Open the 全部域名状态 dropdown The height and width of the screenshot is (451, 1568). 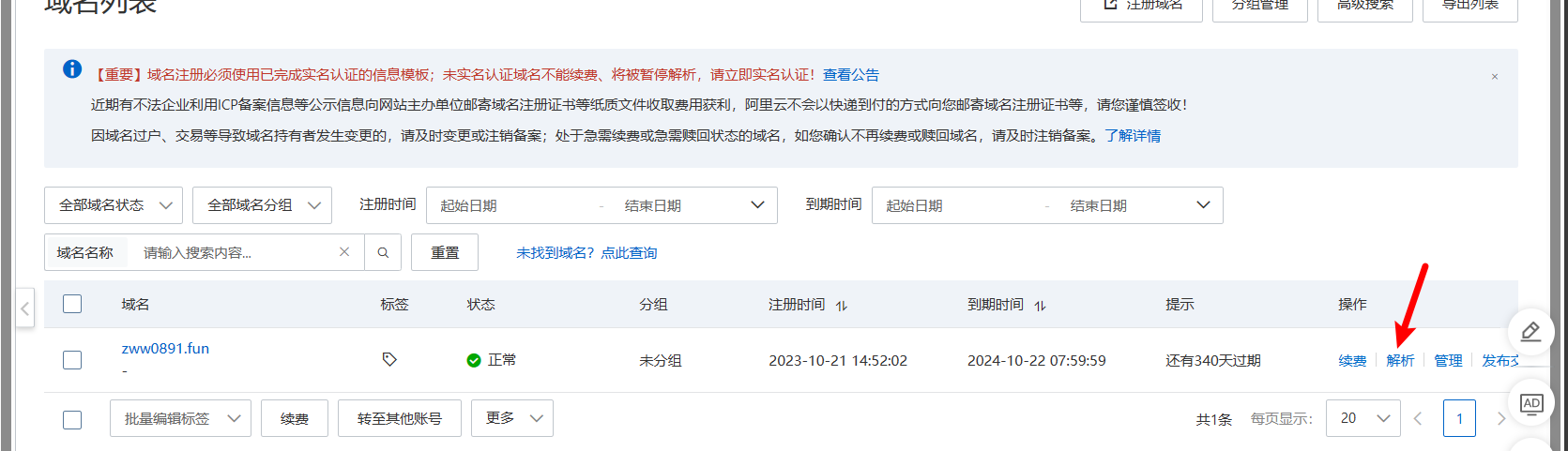(114, 205)
